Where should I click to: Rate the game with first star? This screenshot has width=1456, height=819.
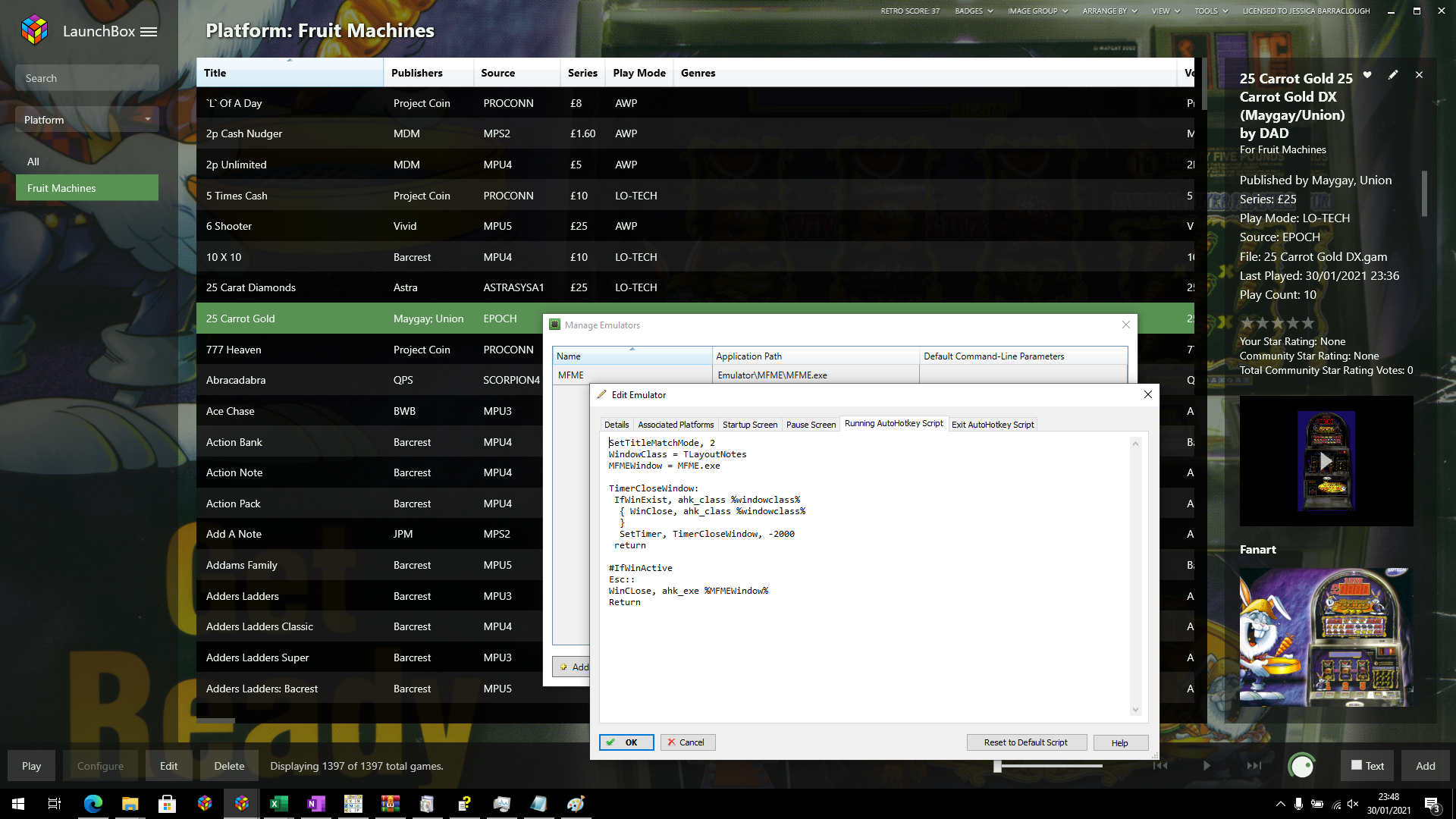pos(1247,323)
